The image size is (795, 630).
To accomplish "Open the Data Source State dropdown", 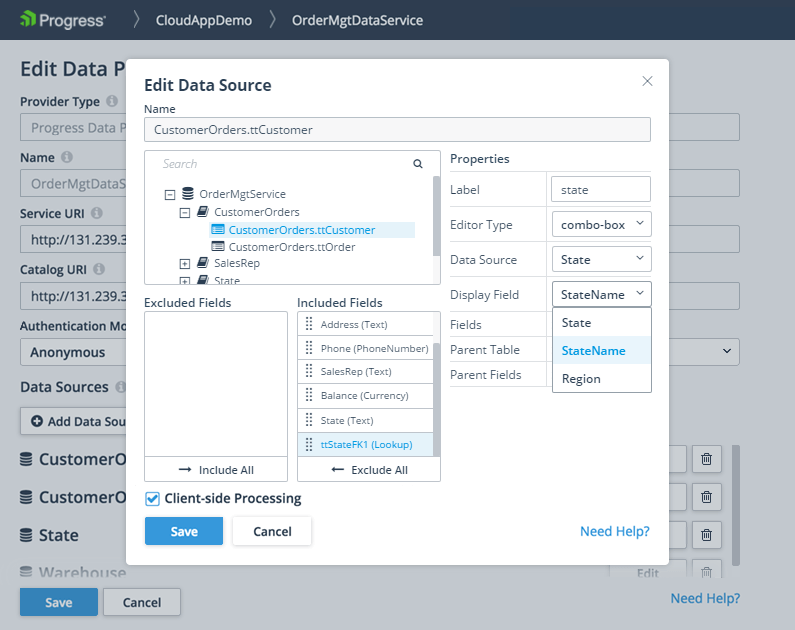I will (601, 260).
